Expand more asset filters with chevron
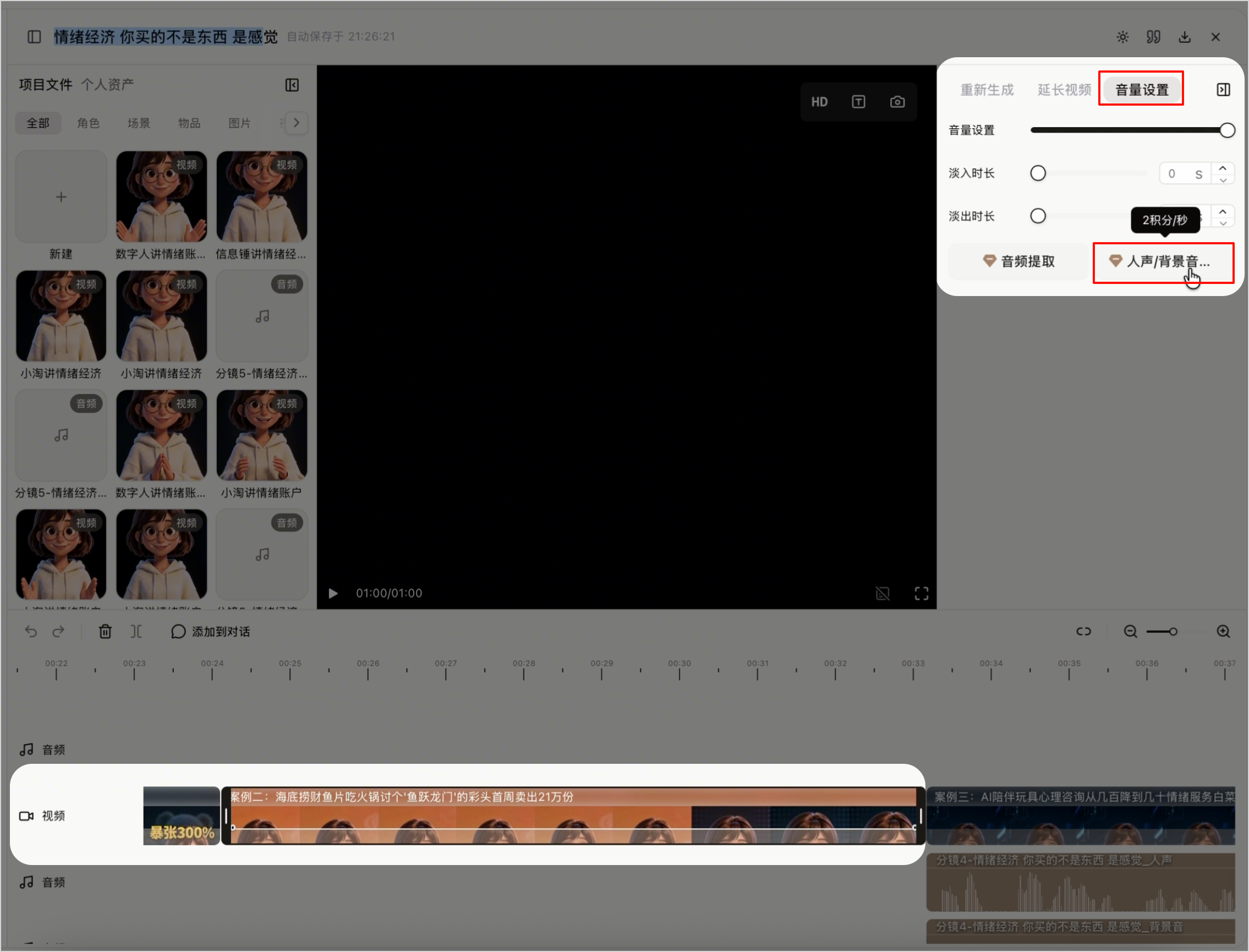1249x952 pixels. [296, 123]
